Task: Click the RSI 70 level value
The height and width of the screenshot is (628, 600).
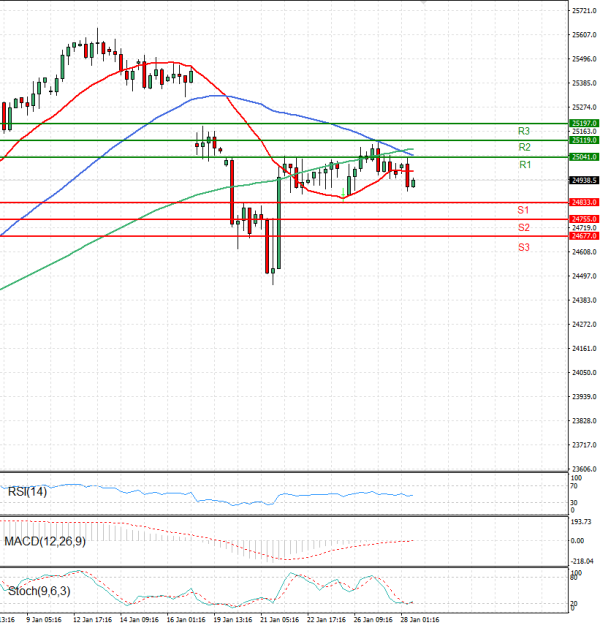Action: tap(574, 486)
